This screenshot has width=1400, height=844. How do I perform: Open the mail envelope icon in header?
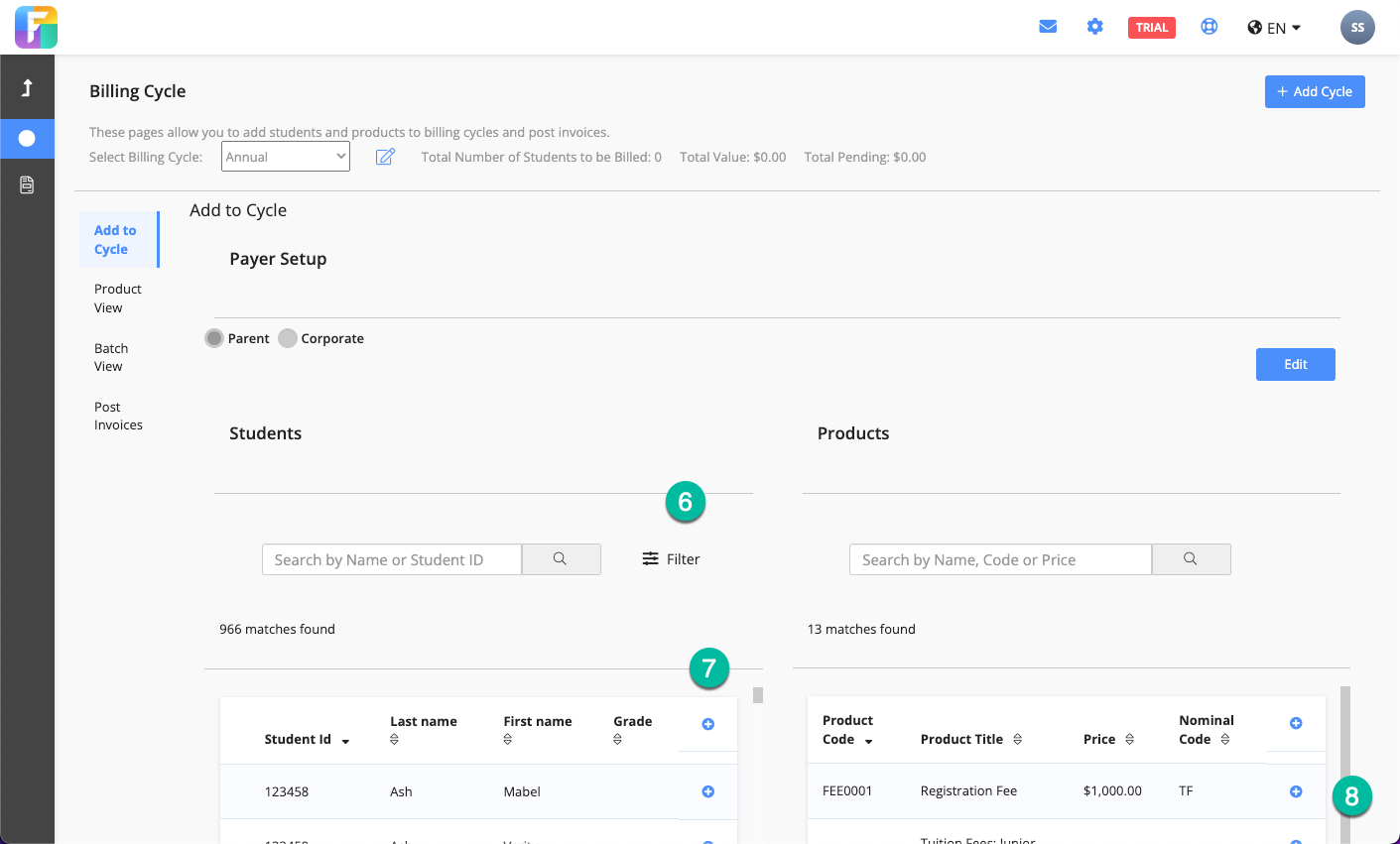(x=1048, y=27)
